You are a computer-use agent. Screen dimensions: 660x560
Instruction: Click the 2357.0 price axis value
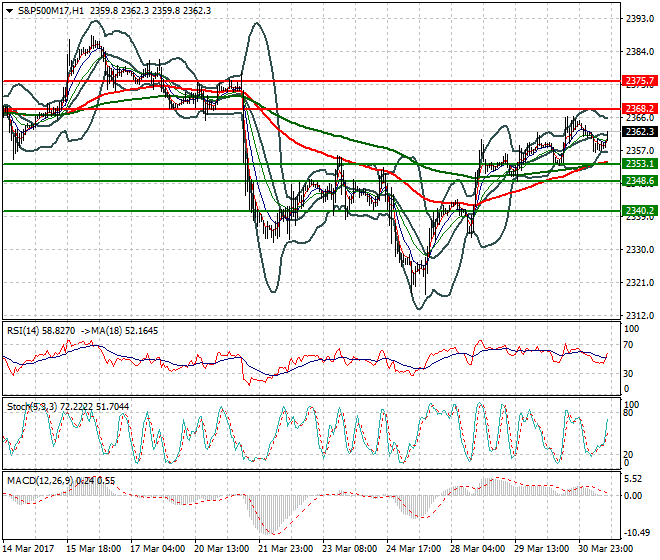640,151
